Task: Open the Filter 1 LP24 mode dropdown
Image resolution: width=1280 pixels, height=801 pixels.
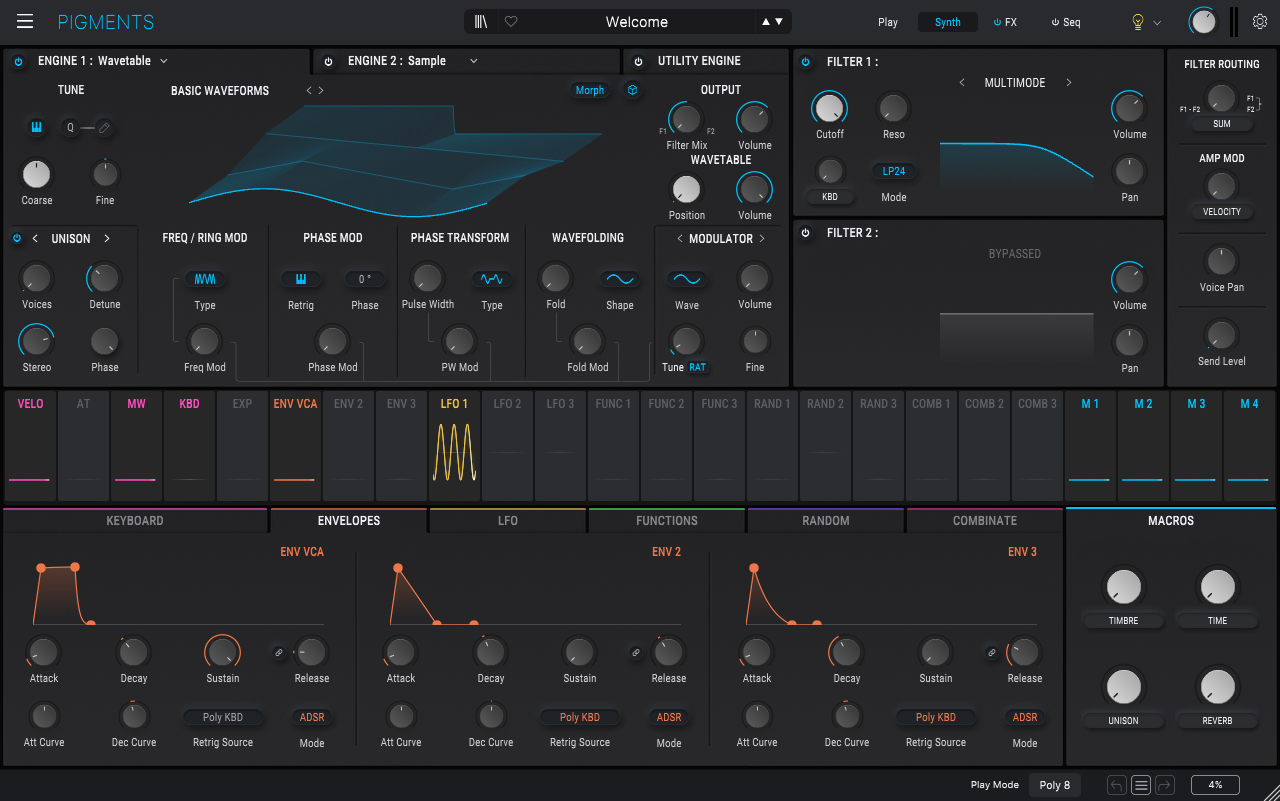Action: (x=893, y=171)
